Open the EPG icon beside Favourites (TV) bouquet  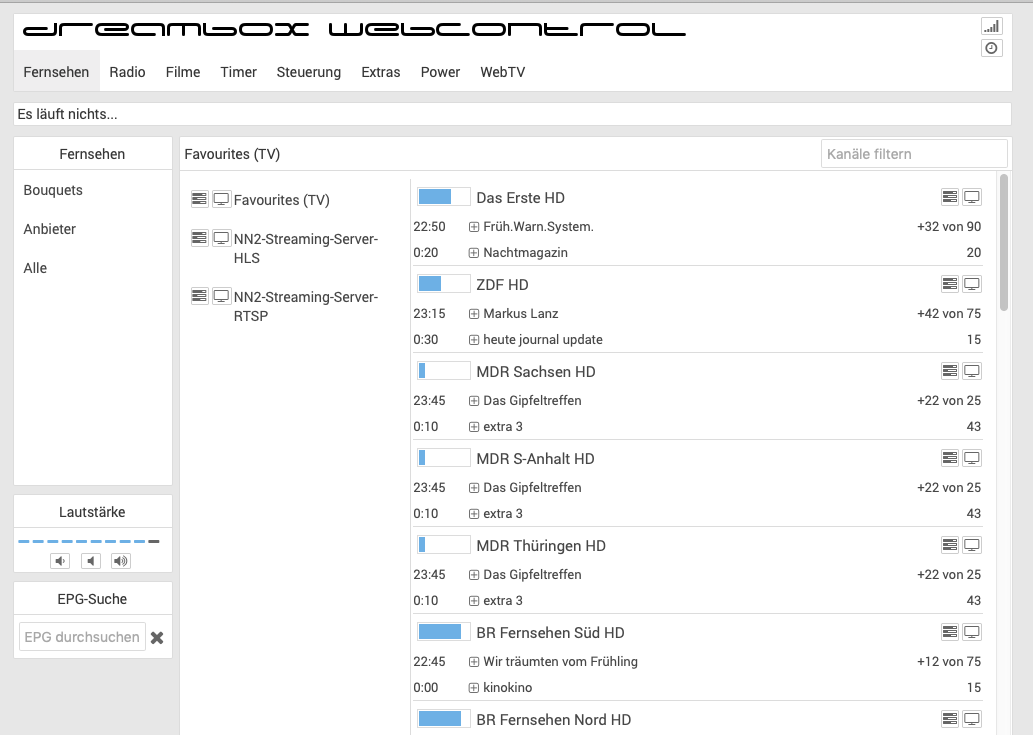[200, 200]
